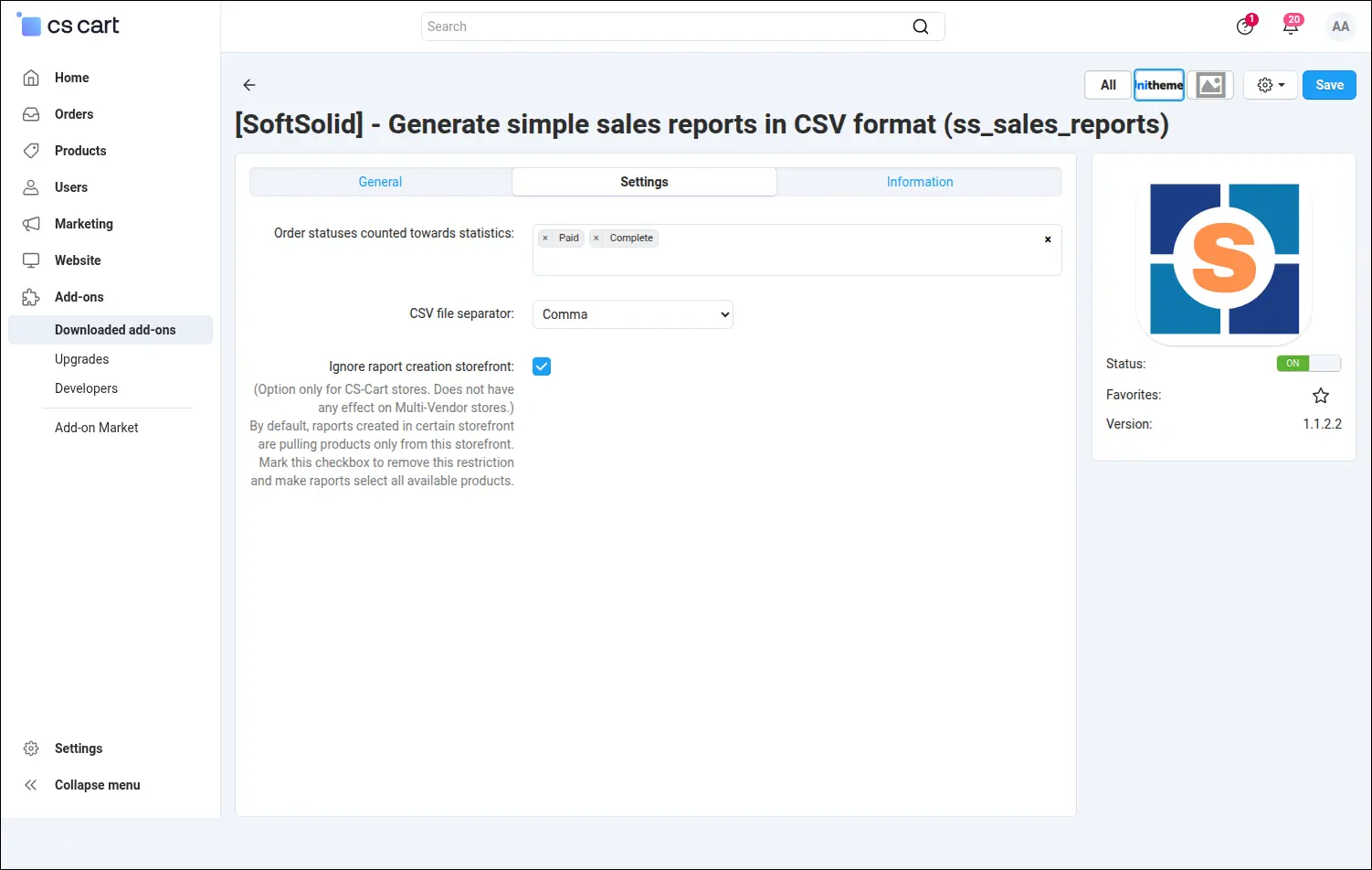Click the version number 1.1.2.2
This screenshot has width=1372, height=870.
(1323, 424)
